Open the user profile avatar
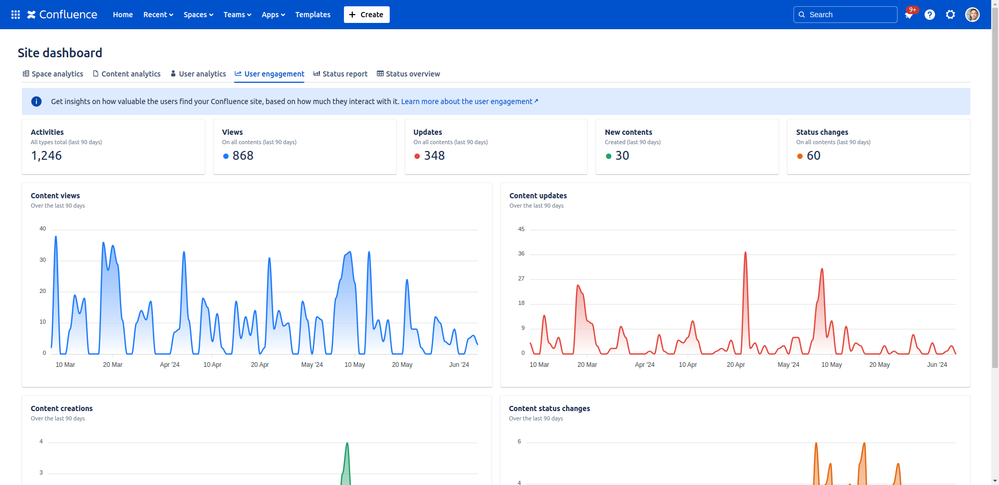The height and width of the screenshot is (485, 999). click(972, 15)
